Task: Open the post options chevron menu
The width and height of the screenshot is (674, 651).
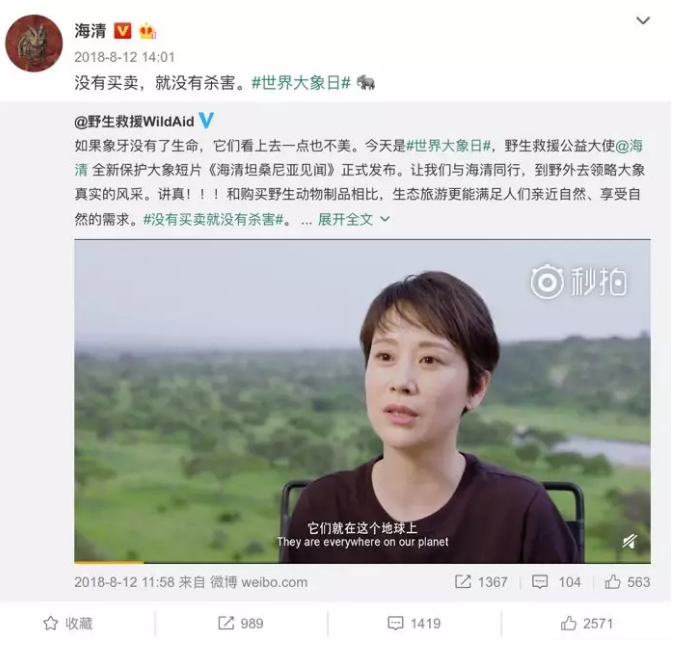Action: pyautogui.click(x=643, y=21)
